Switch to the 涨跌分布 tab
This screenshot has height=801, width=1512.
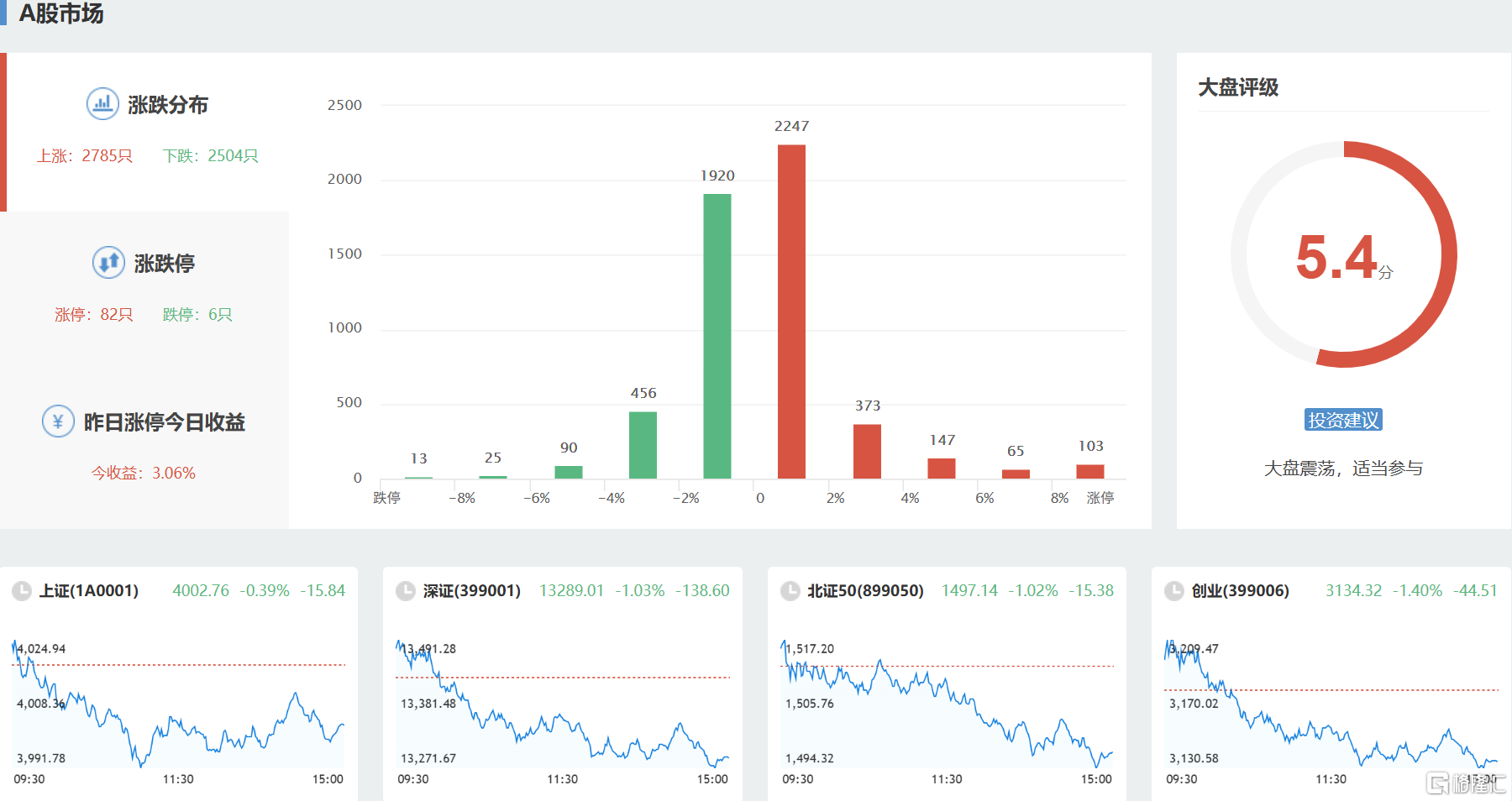click(167, 105)
